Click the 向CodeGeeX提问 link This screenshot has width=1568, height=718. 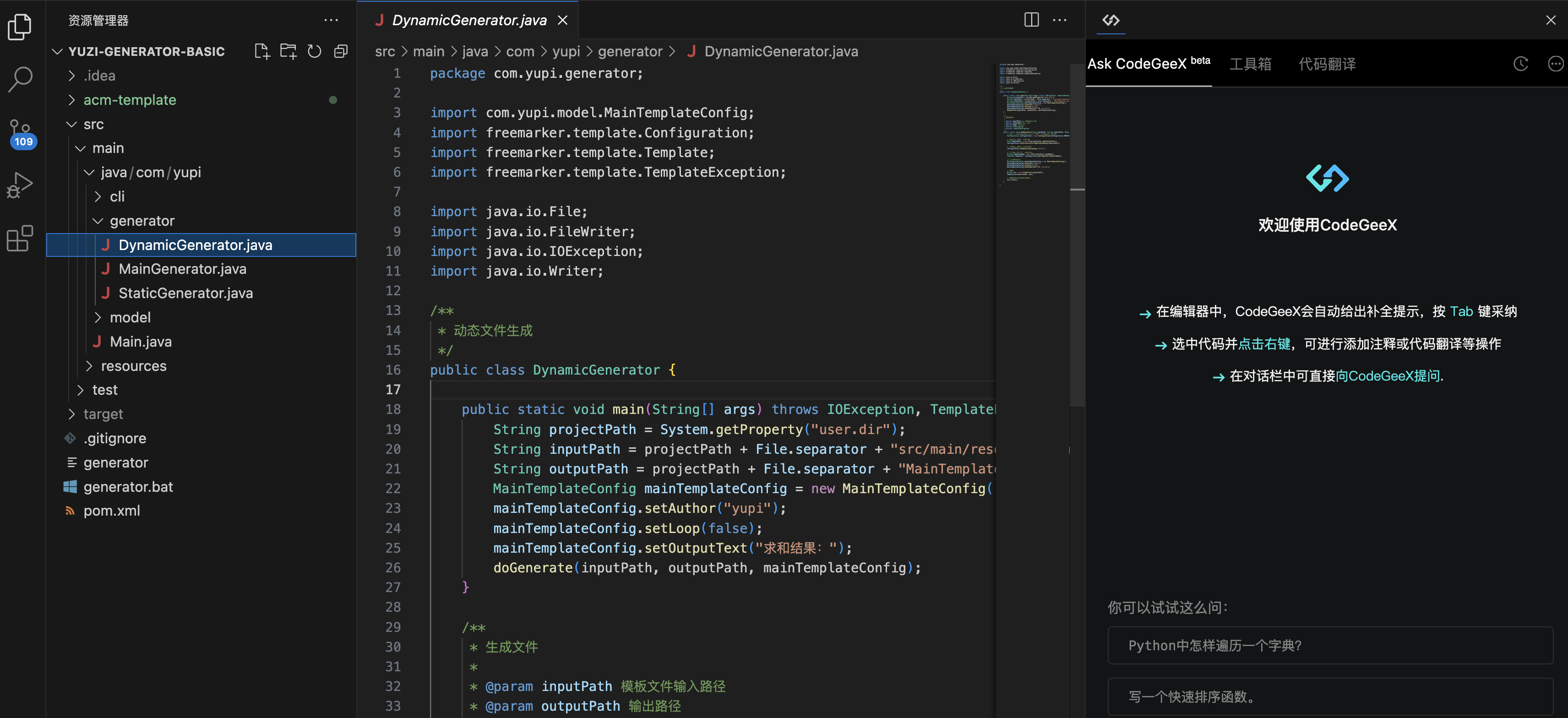1388,376
